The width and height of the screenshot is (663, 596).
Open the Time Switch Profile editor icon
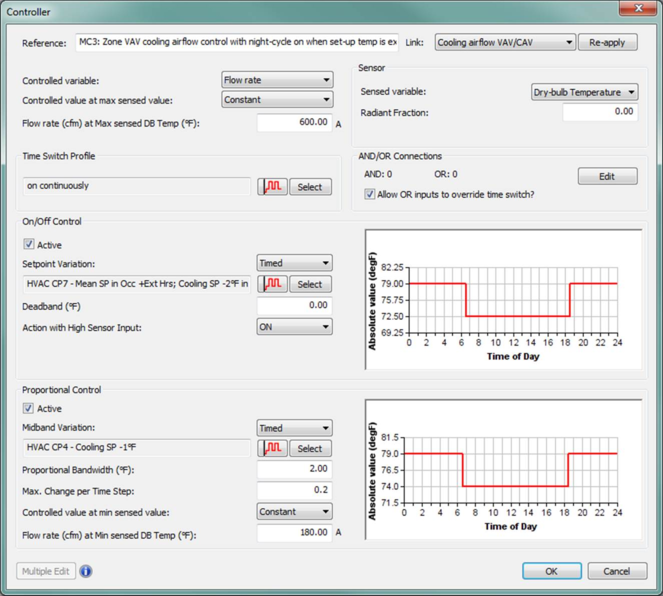273,186
